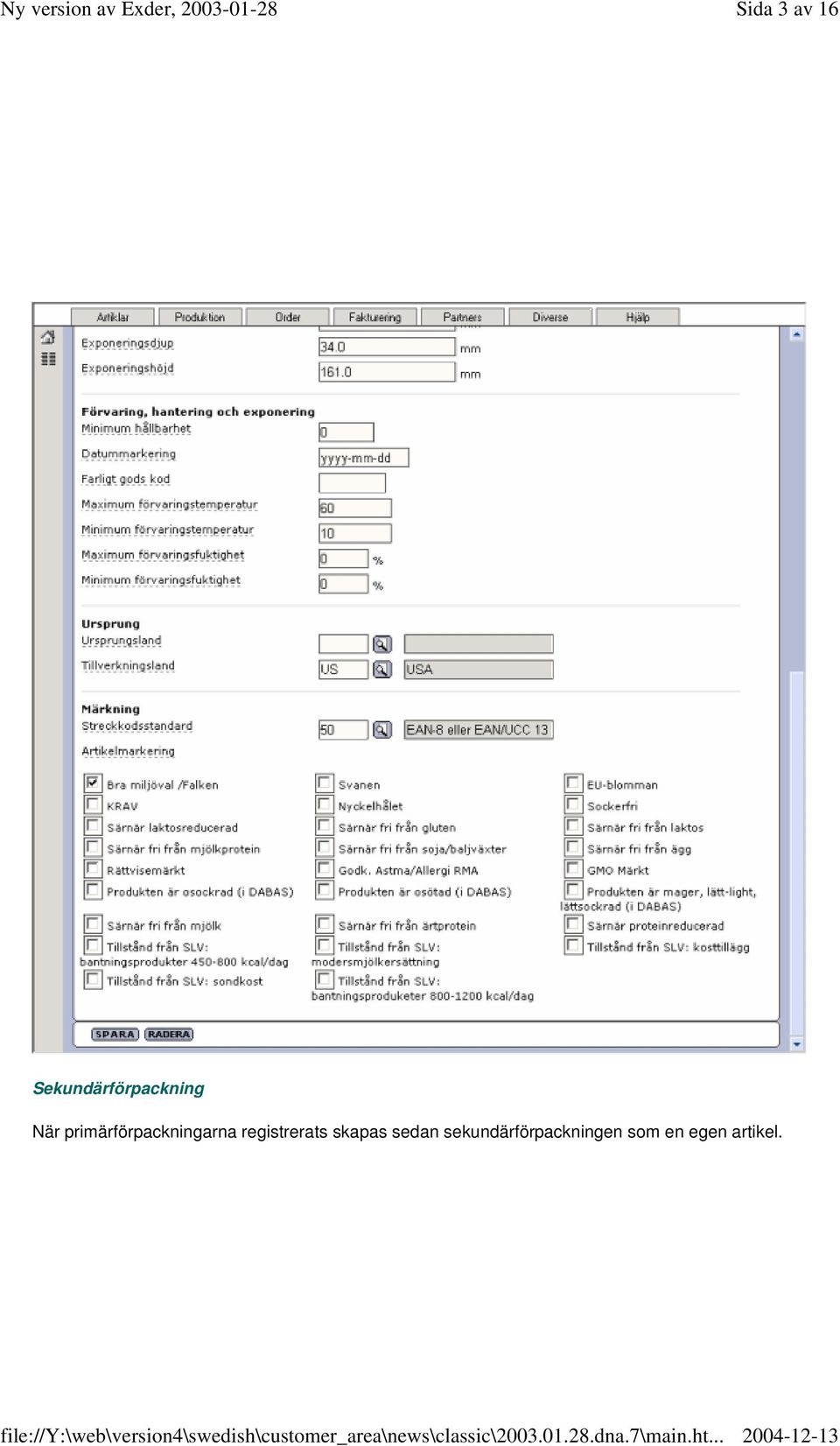
Task: Click Maximum förvaringstemperatur field
Action: click(x=355, y=508)
